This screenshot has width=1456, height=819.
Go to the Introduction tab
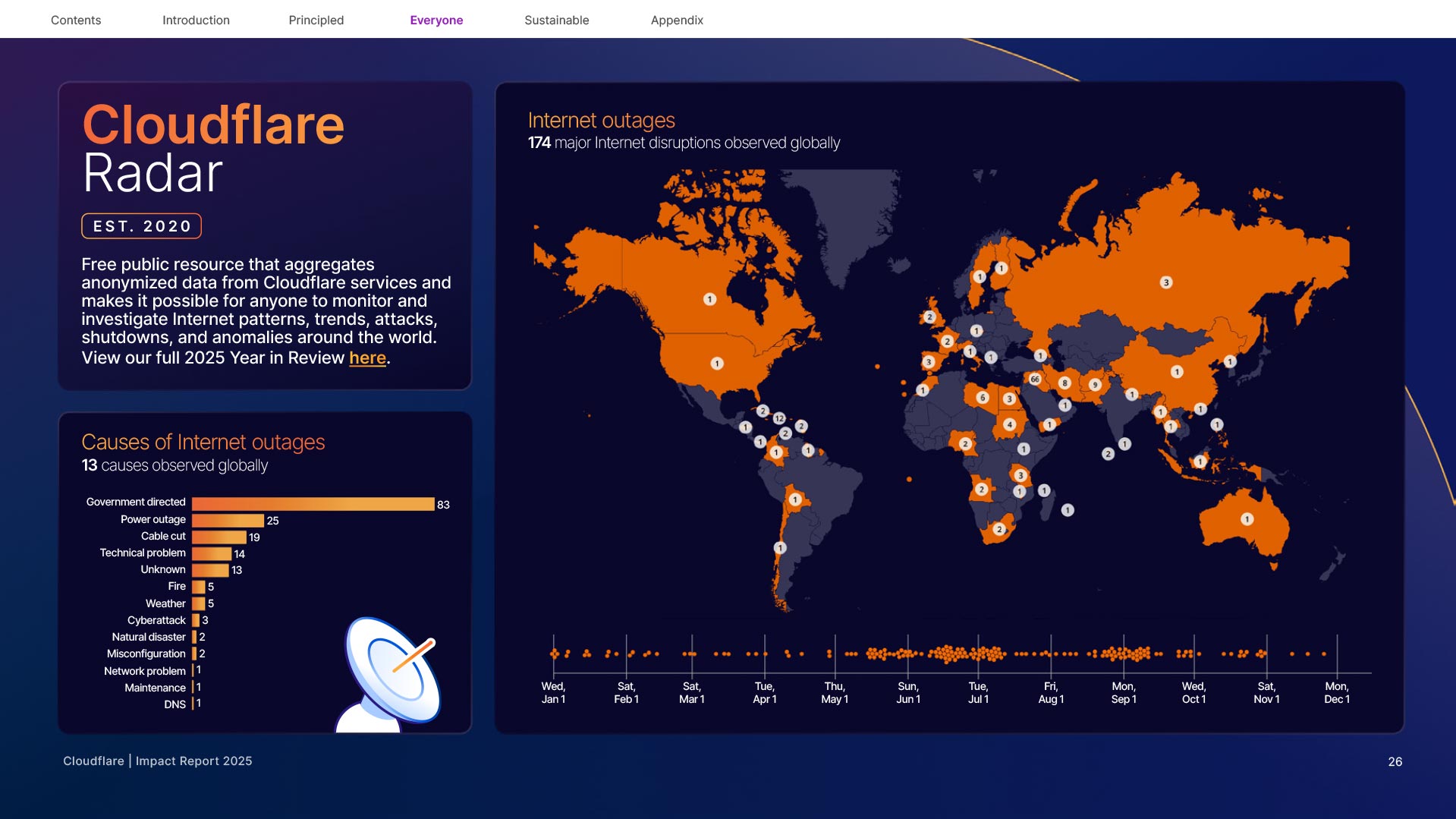196,20
